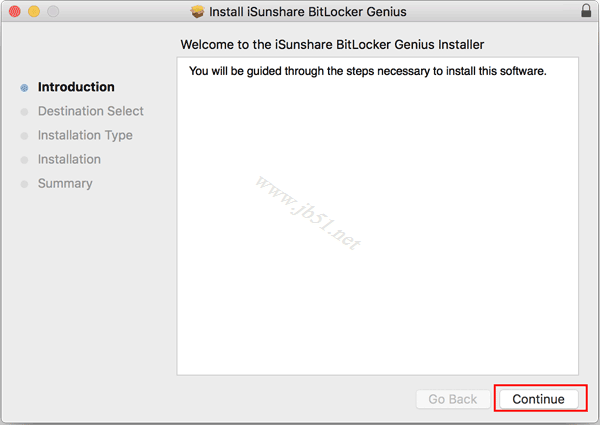This screenshot has width=600, height=425.
Task: Click the padlock icon in title bar
Action: 585,11
